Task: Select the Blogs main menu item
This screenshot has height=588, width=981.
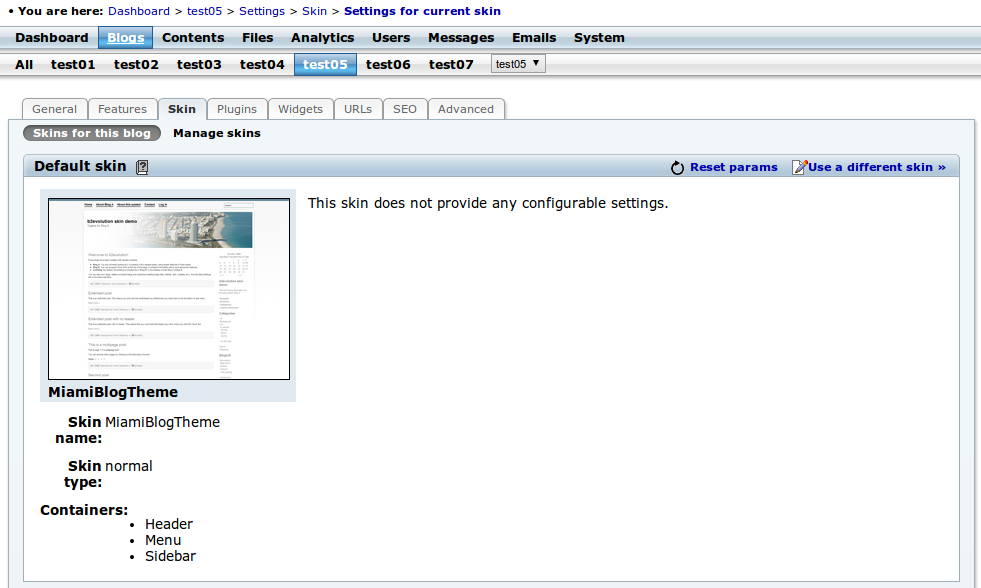Action: [125, 38]
